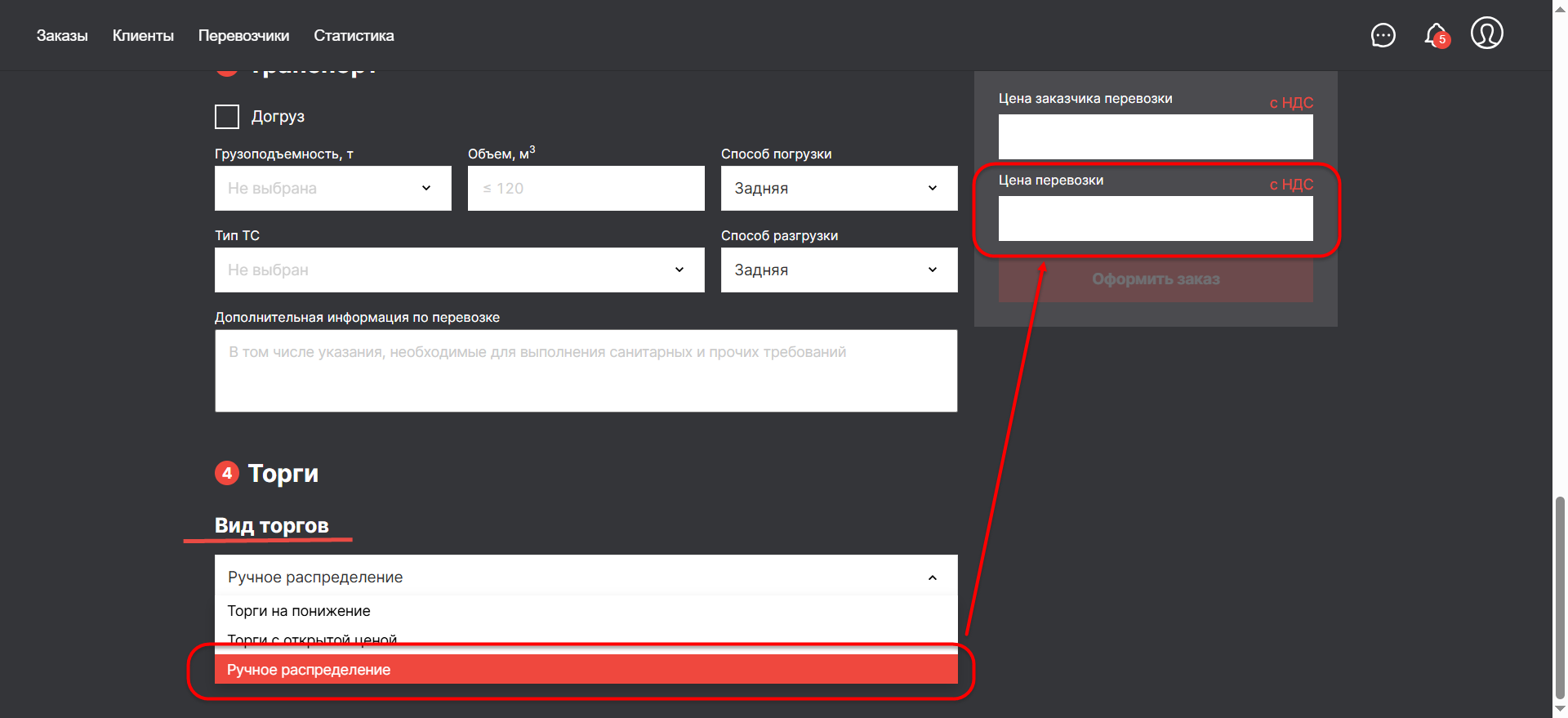This screenshot has width=1568, height=718.
Task: Open the Способ разгрузки dropdown
Action: [839, 270]
